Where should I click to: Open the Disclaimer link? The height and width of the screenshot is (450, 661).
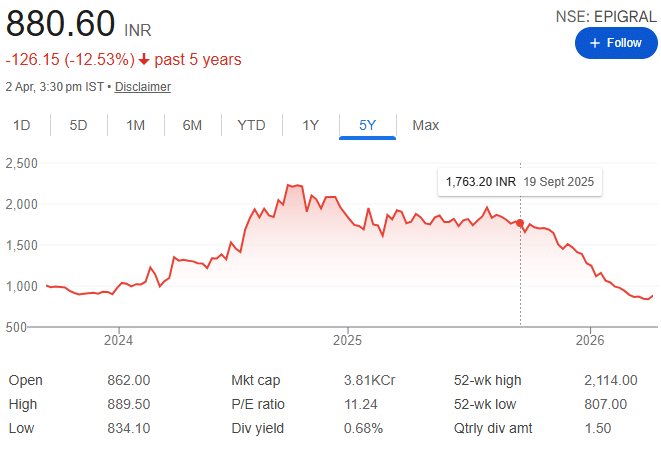143,87
